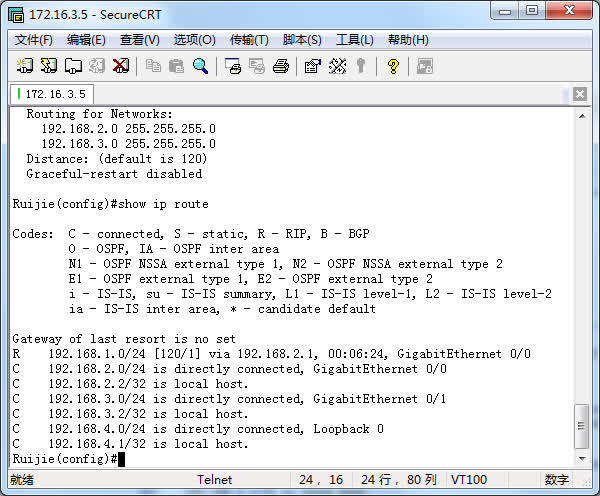Click the Help question mark icon

tap(393, 66)
